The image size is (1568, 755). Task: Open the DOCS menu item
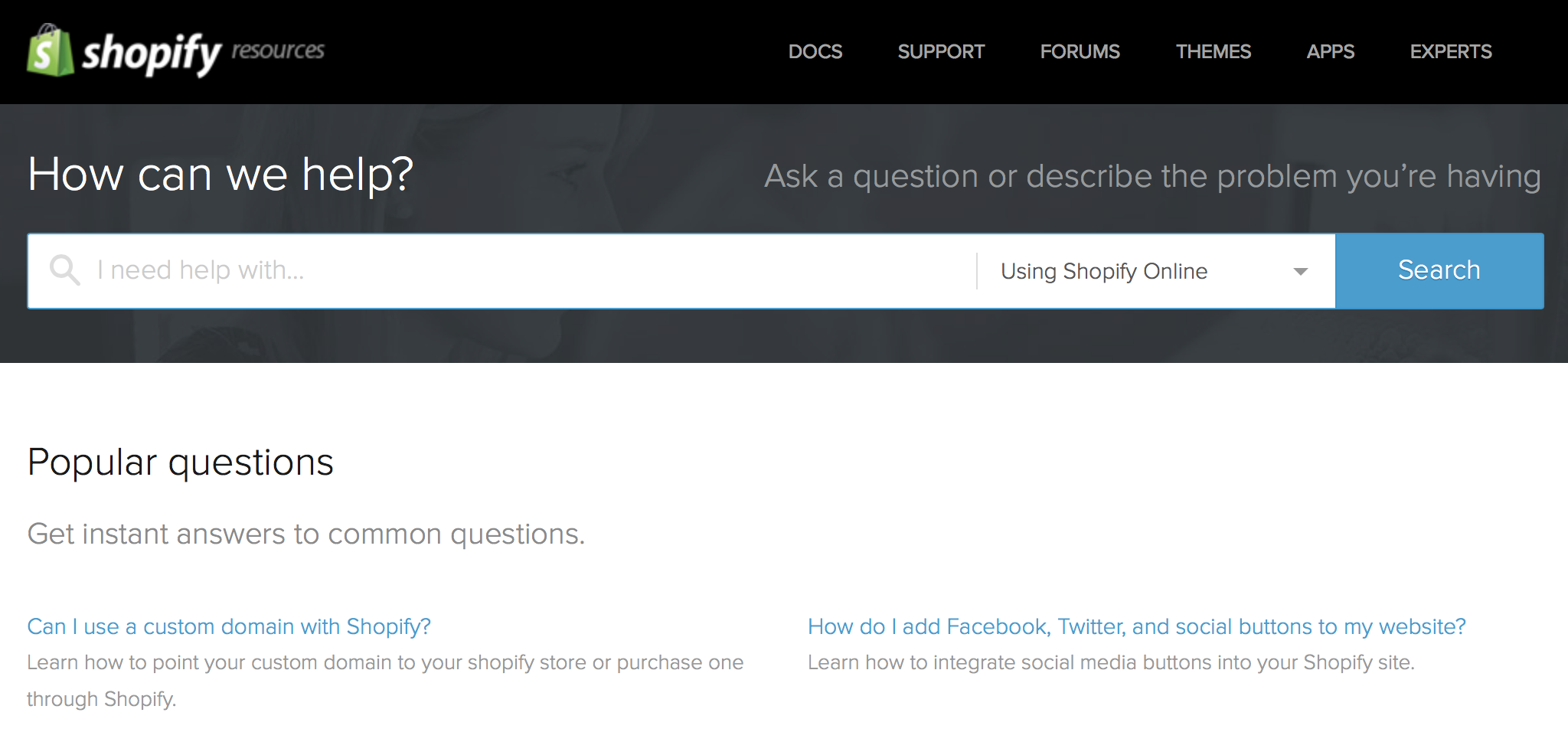pyautogui.click(x=815, y=52)
